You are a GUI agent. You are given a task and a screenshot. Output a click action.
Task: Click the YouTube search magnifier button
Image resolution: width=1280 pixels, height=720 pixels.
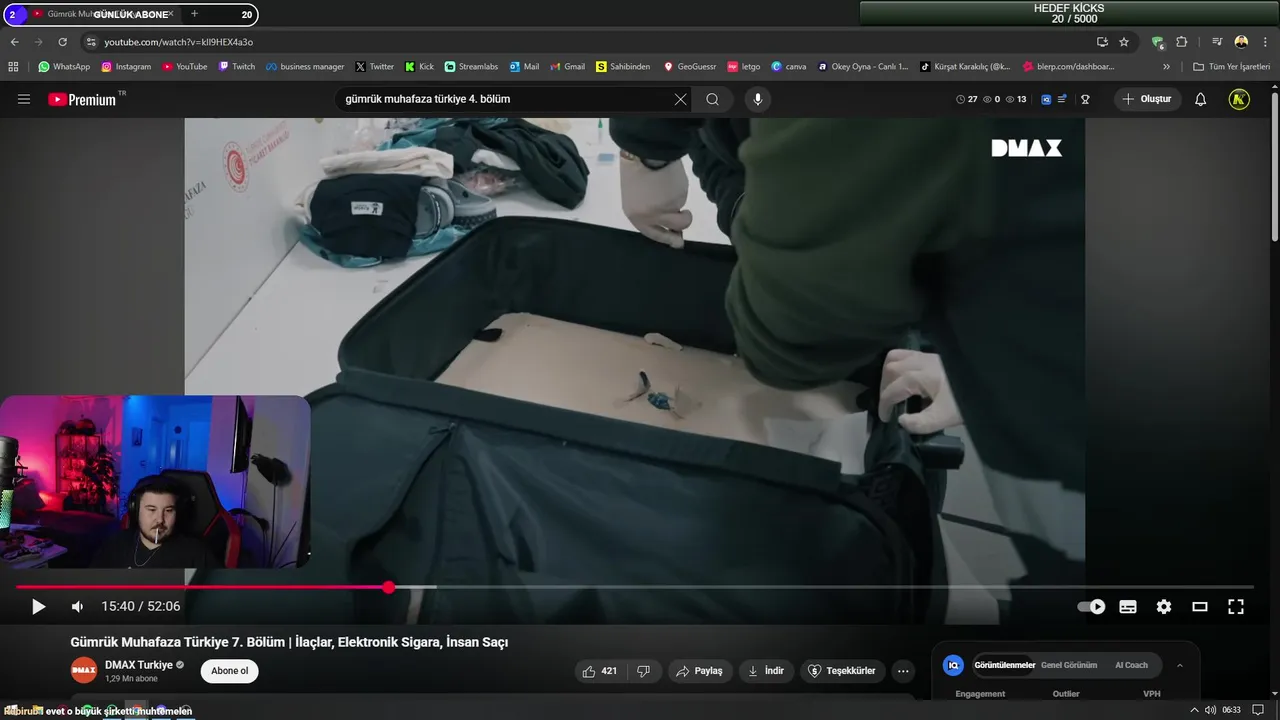[x=712, y=99]
